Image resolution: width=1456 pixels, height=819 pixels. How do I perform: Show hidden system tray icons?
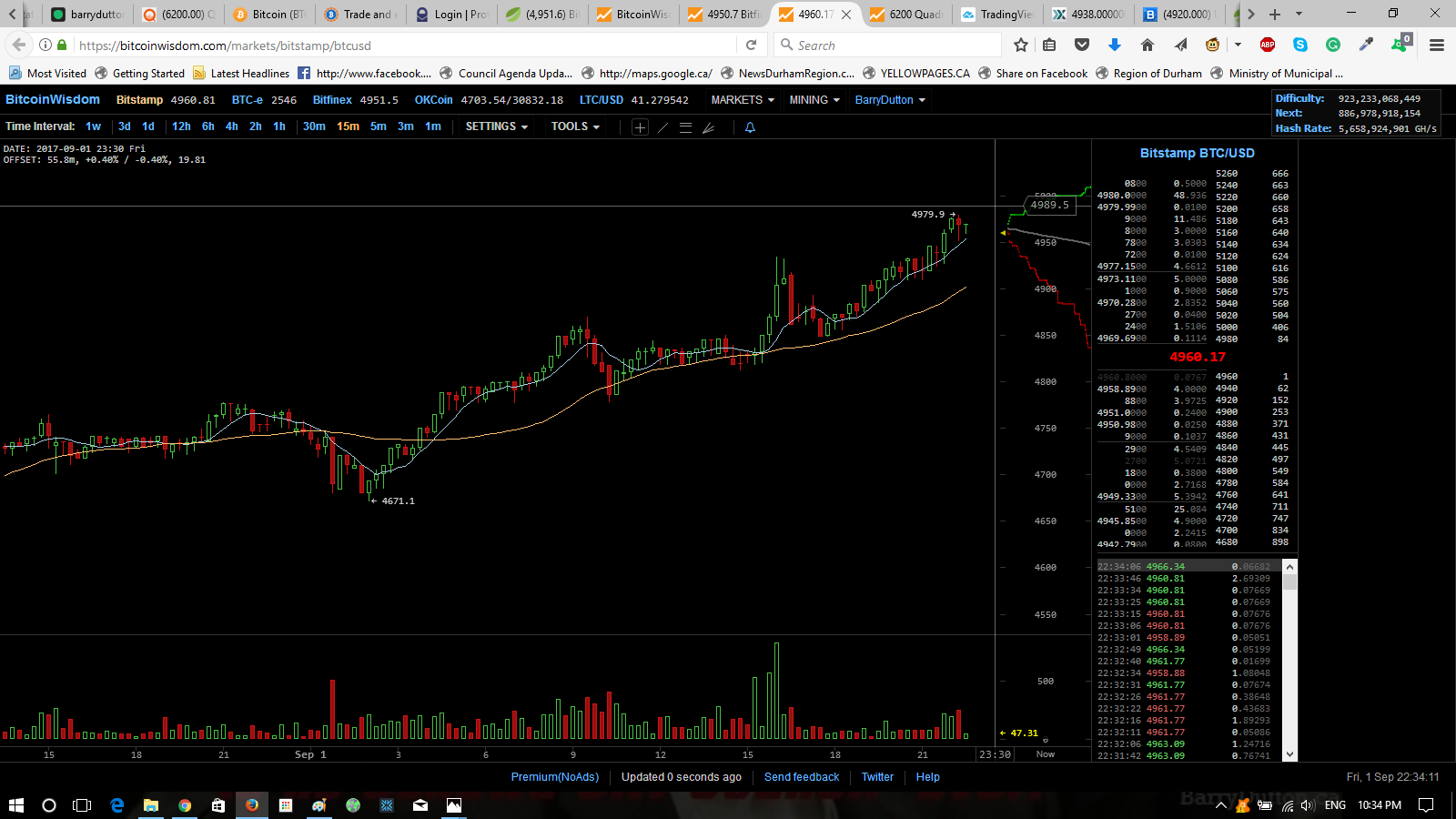click(x=1221, y=805)
